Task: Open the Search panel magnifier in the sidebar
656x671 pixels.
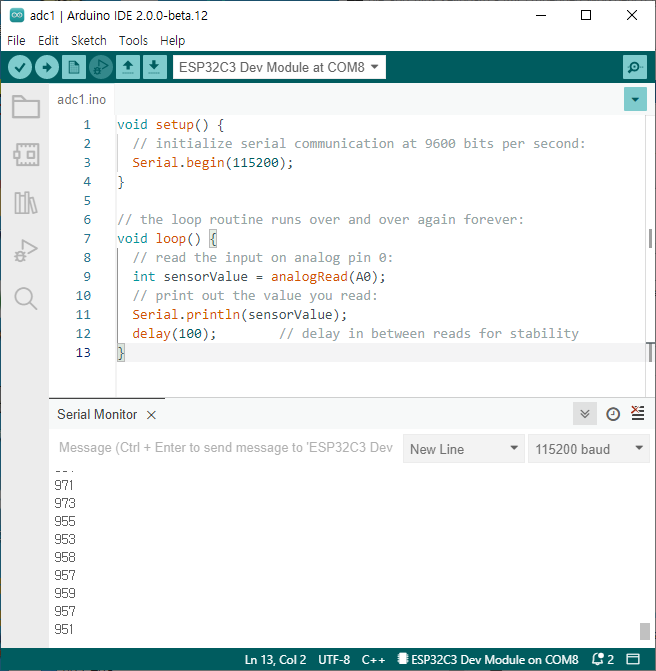Action: [26, 298]
